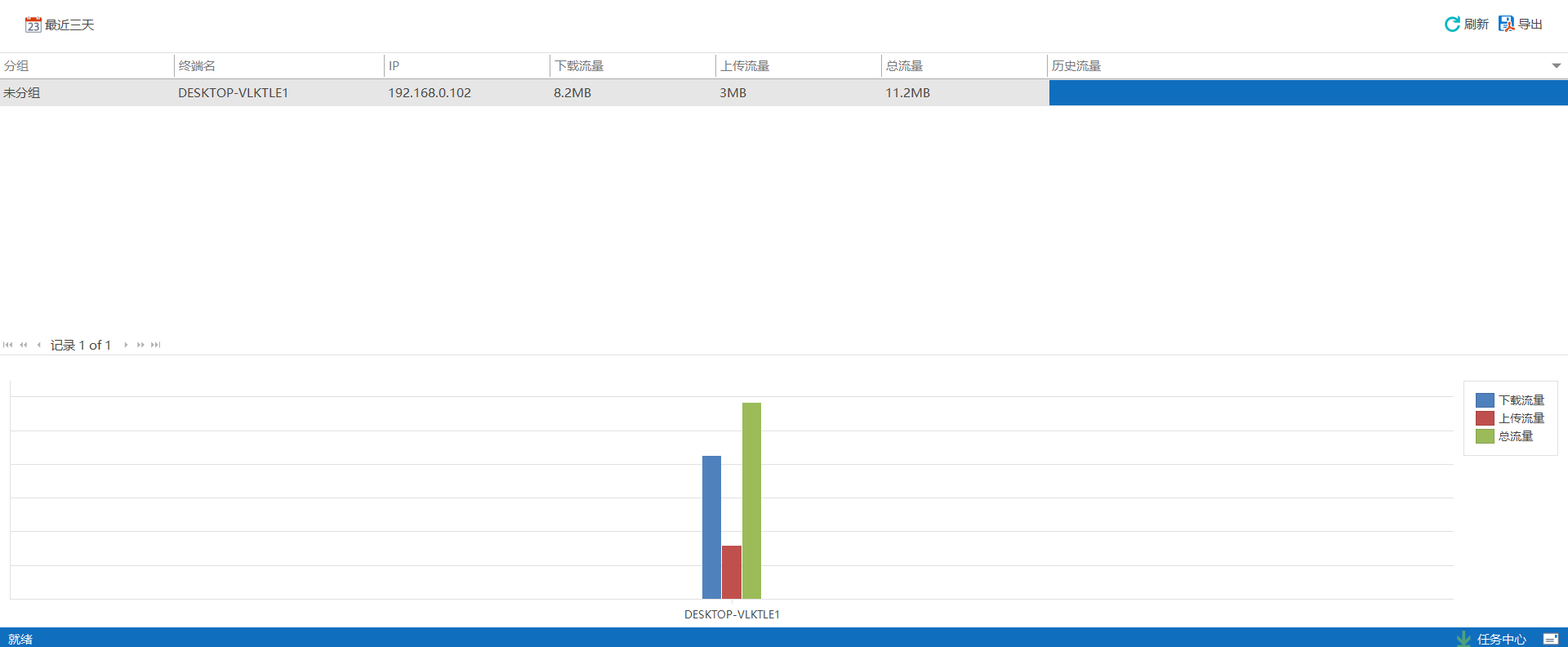Screen dimensions: 1568x647
Task: Sort by the 上传流量 column header
Action: (x=745, y=66)
